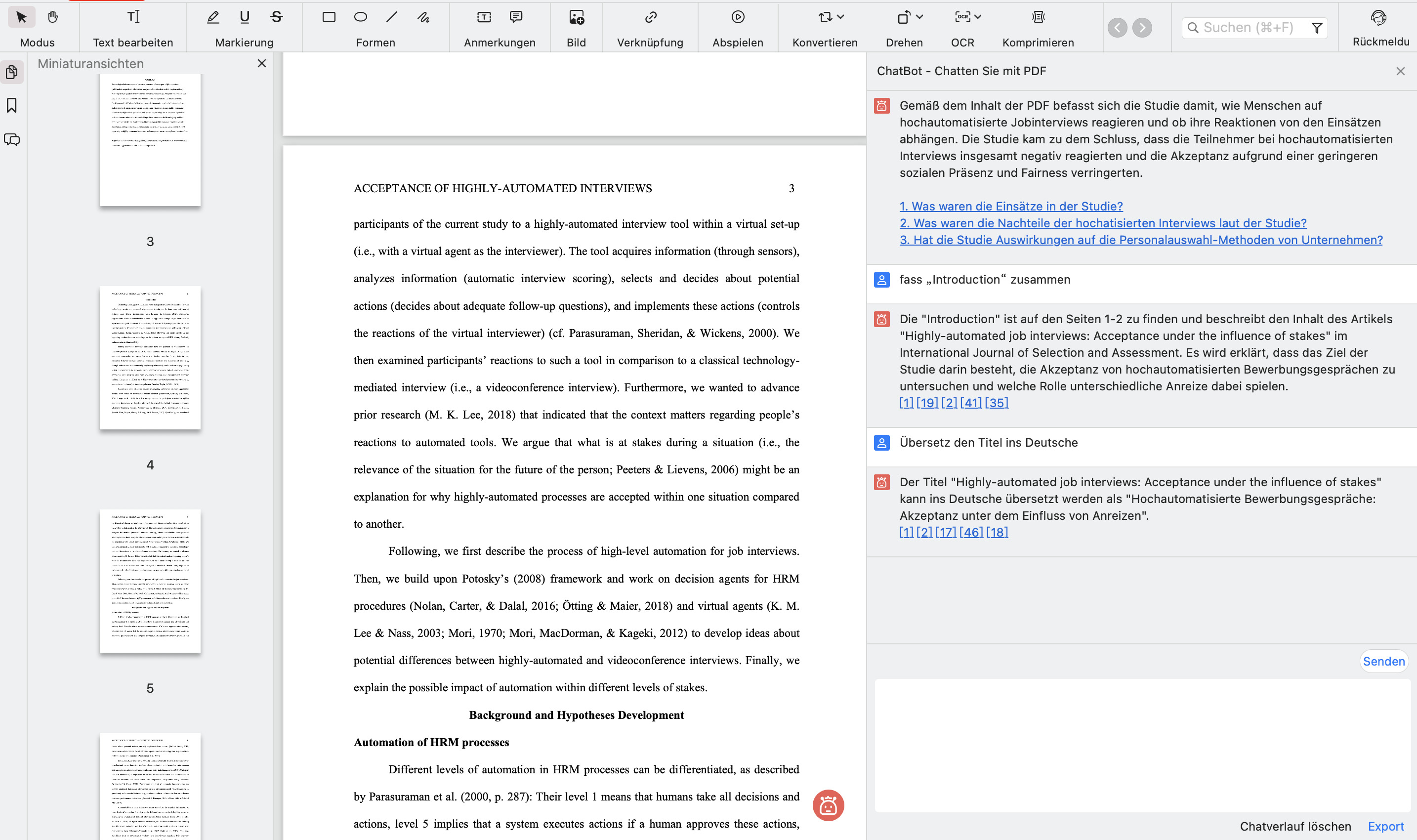The image size is (1417, 840).
Task: Insert an ellipse shape from Formen
Action: point(361,17)
